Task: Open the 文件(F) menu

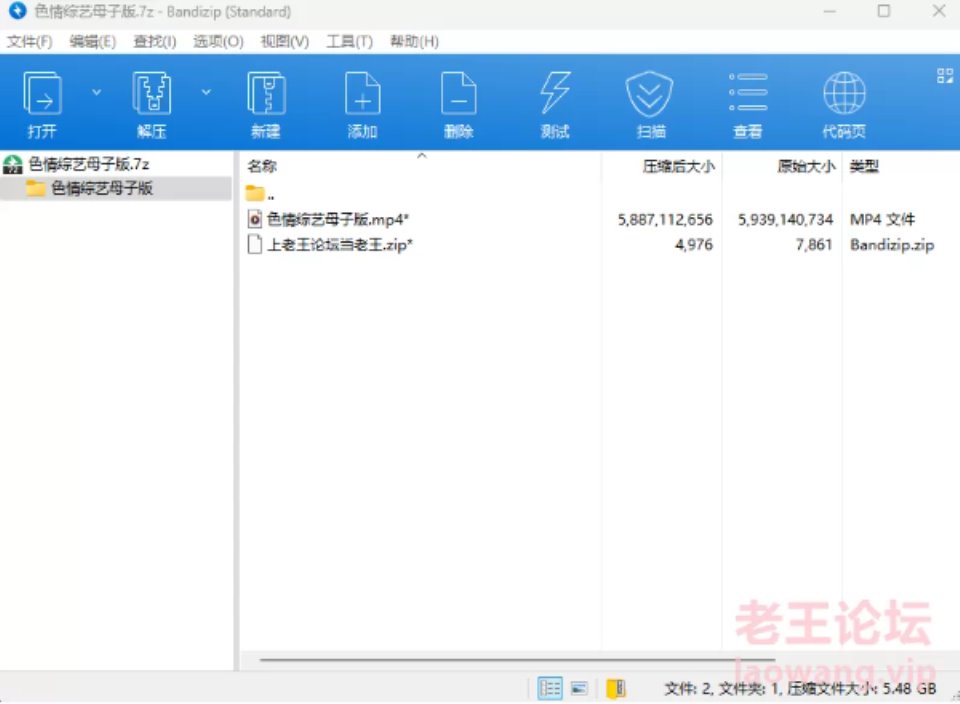Action: [x=29, y=41]
